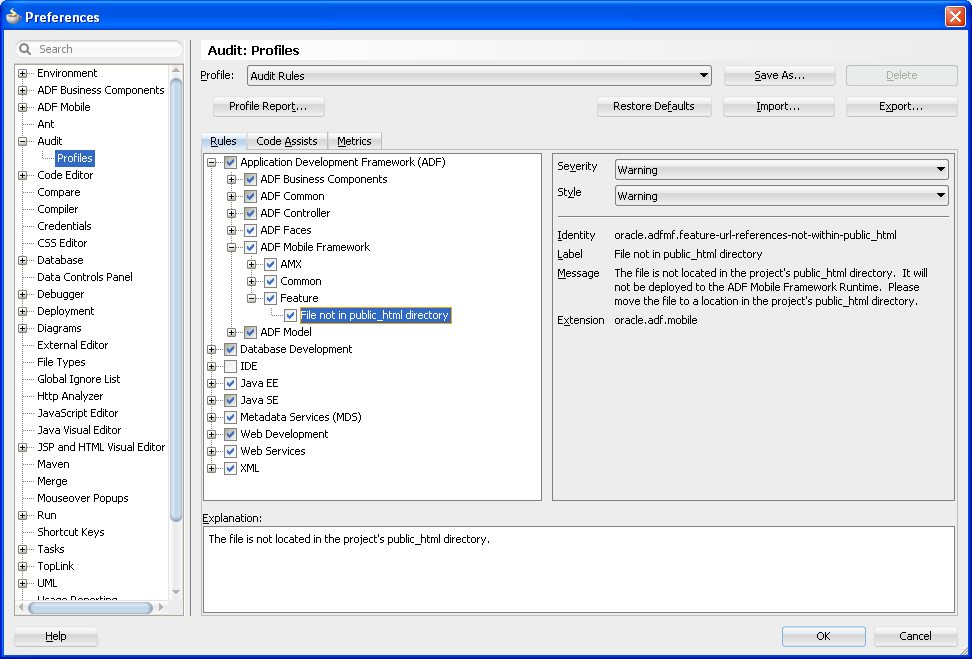
Task: Enable the IDE rules checkbox
Action: (x=231, y=366)
